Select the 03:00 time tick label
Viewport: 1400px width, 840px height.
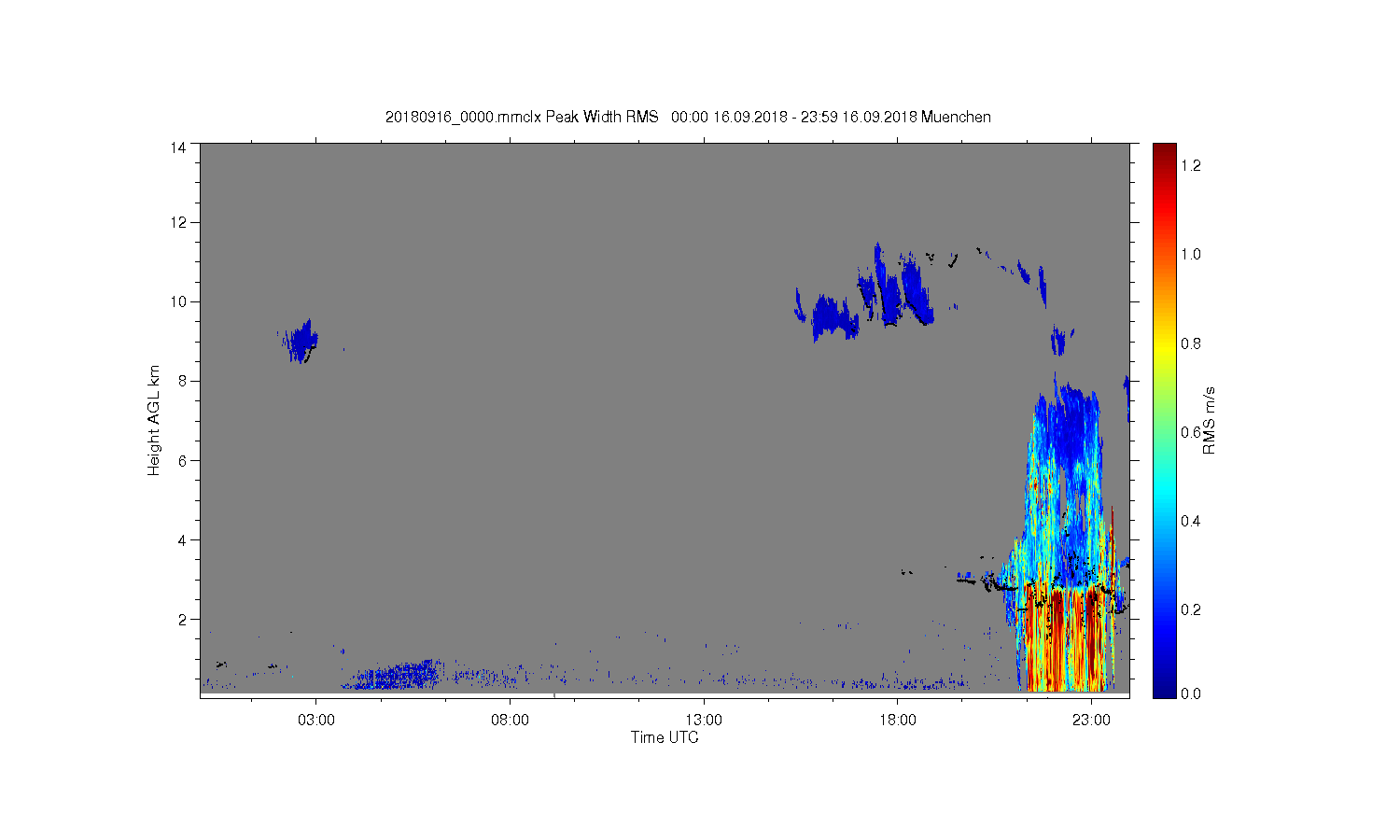[x=315, y=720]
